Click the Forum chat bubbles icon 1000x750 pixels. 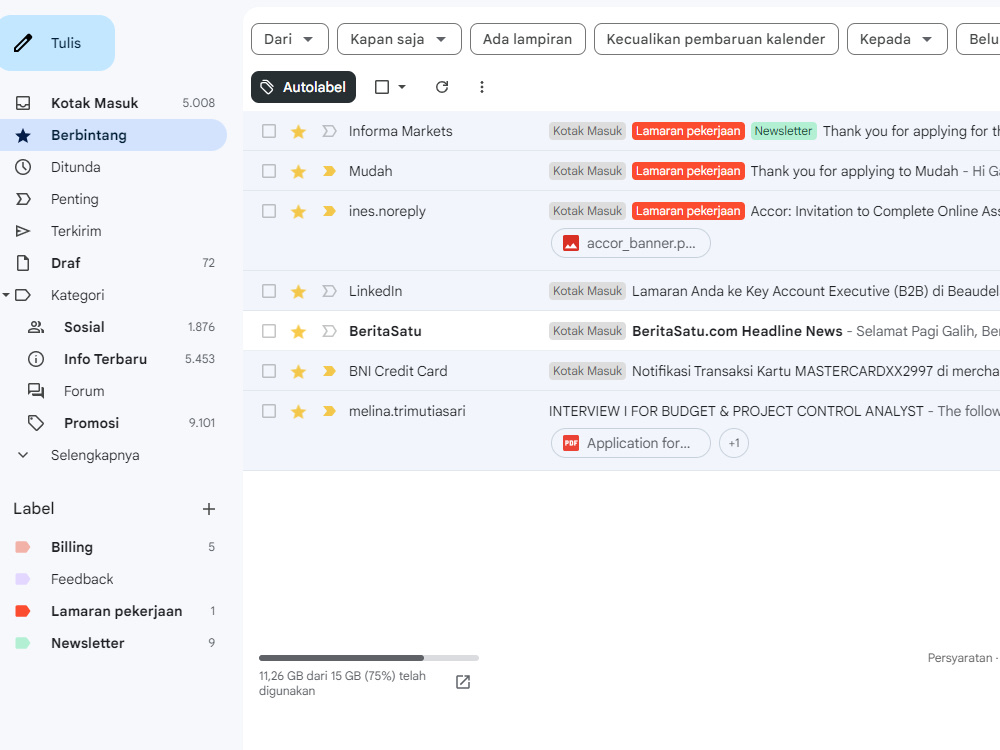pyautogui.click(x=36, y=391)
